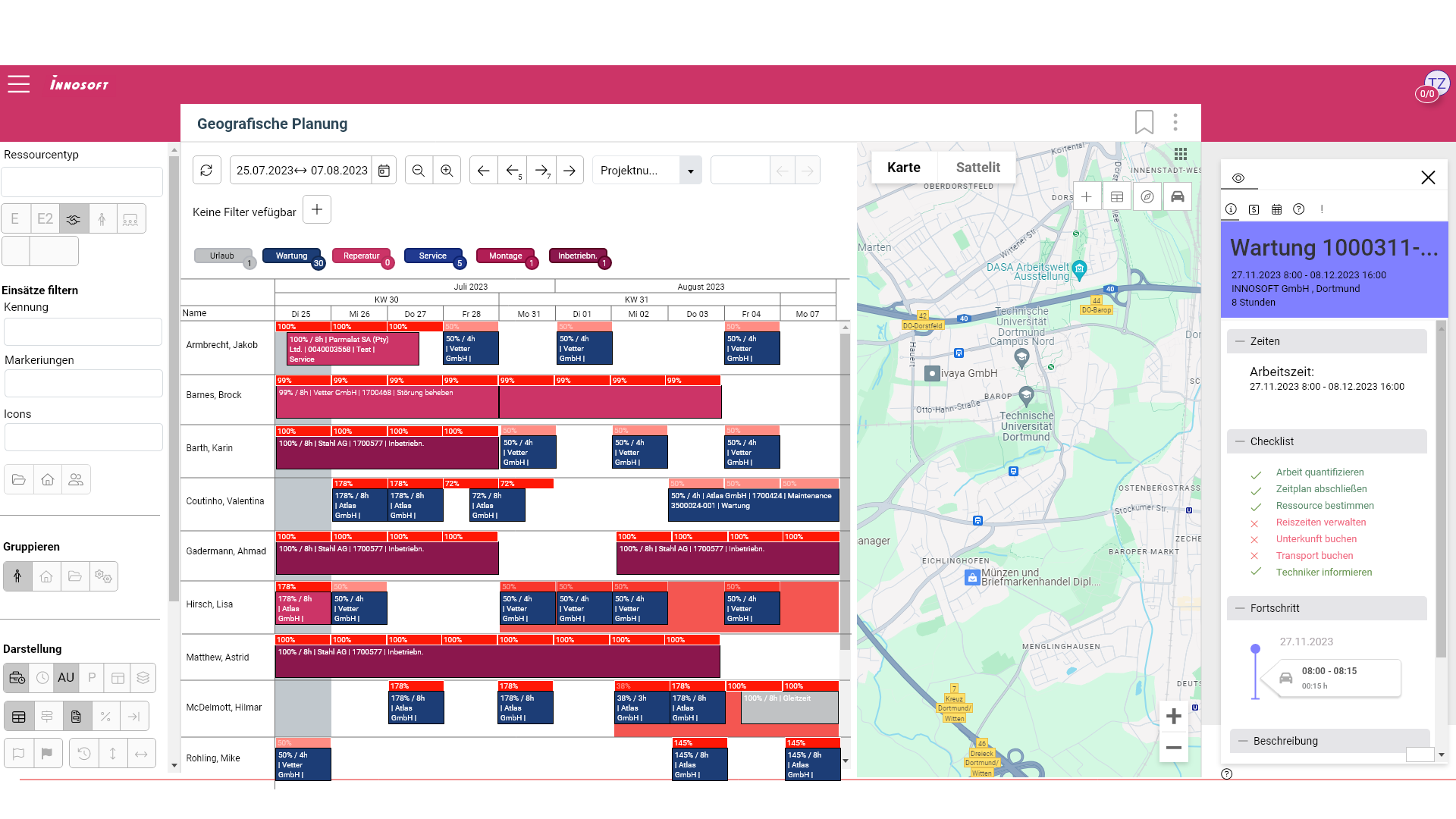Viewport: 1456px width, 819px height.
Task: Click the date range input field
Action: (x=300, y=170)
